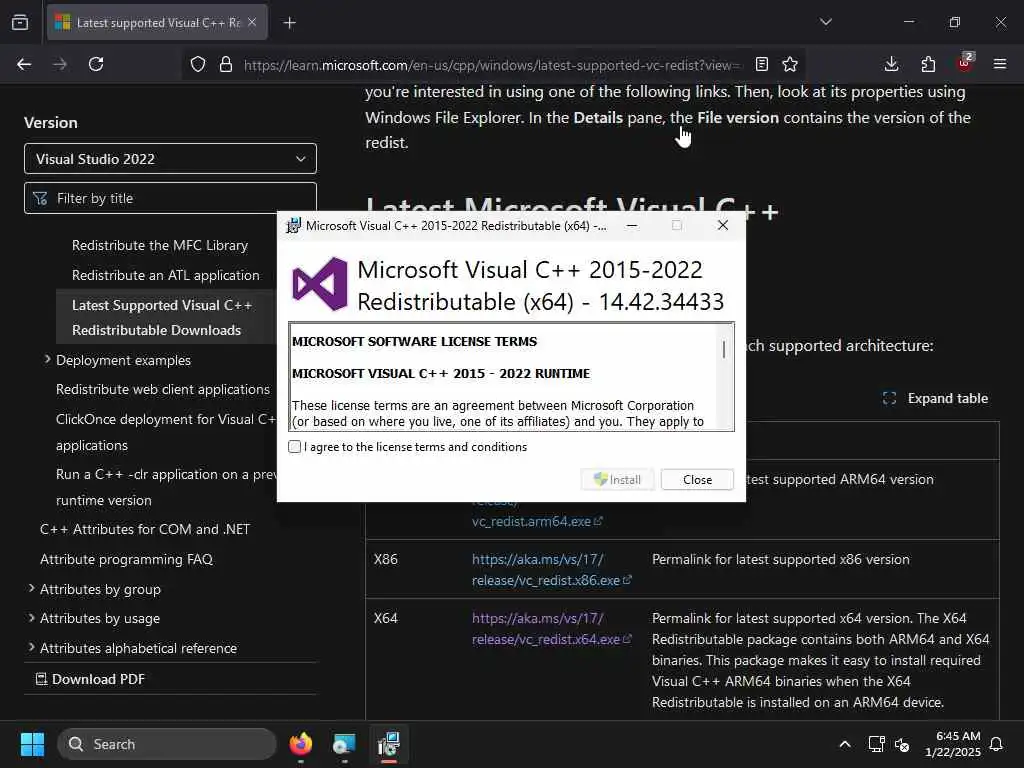Click the red extension icon with badge 2
The image size is (1024, 768).
point(965,63)
